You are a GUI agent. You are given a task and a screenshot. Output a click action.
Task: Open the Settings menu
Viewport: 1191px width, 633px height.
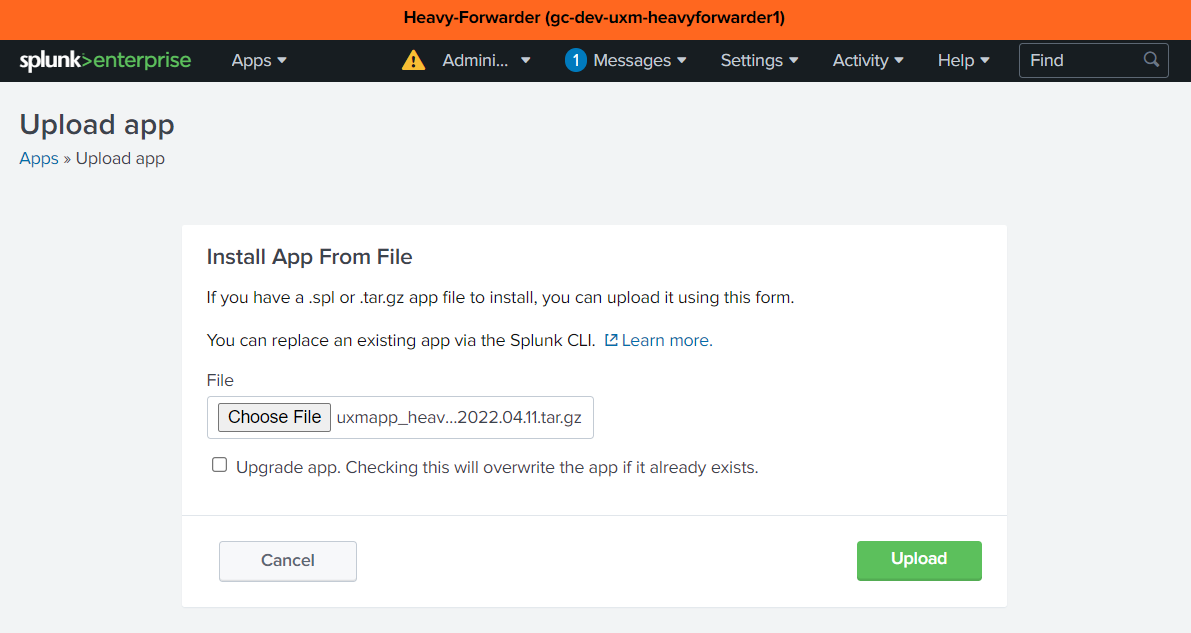coord(760,61)
